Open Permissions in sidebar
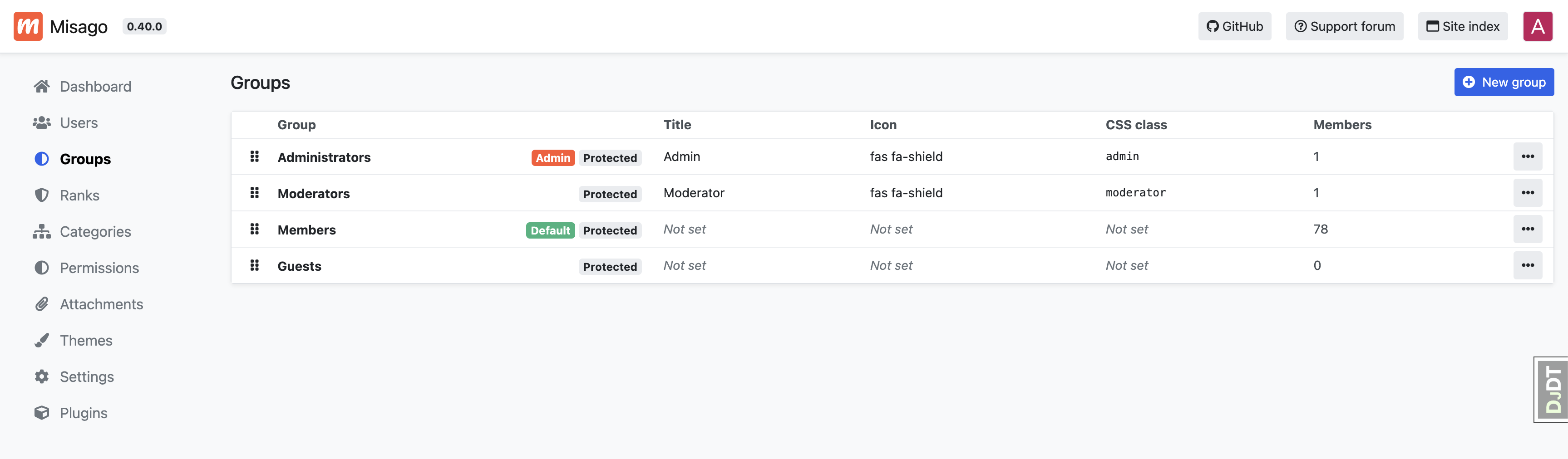1568x459 pixels. coord(99,268)
